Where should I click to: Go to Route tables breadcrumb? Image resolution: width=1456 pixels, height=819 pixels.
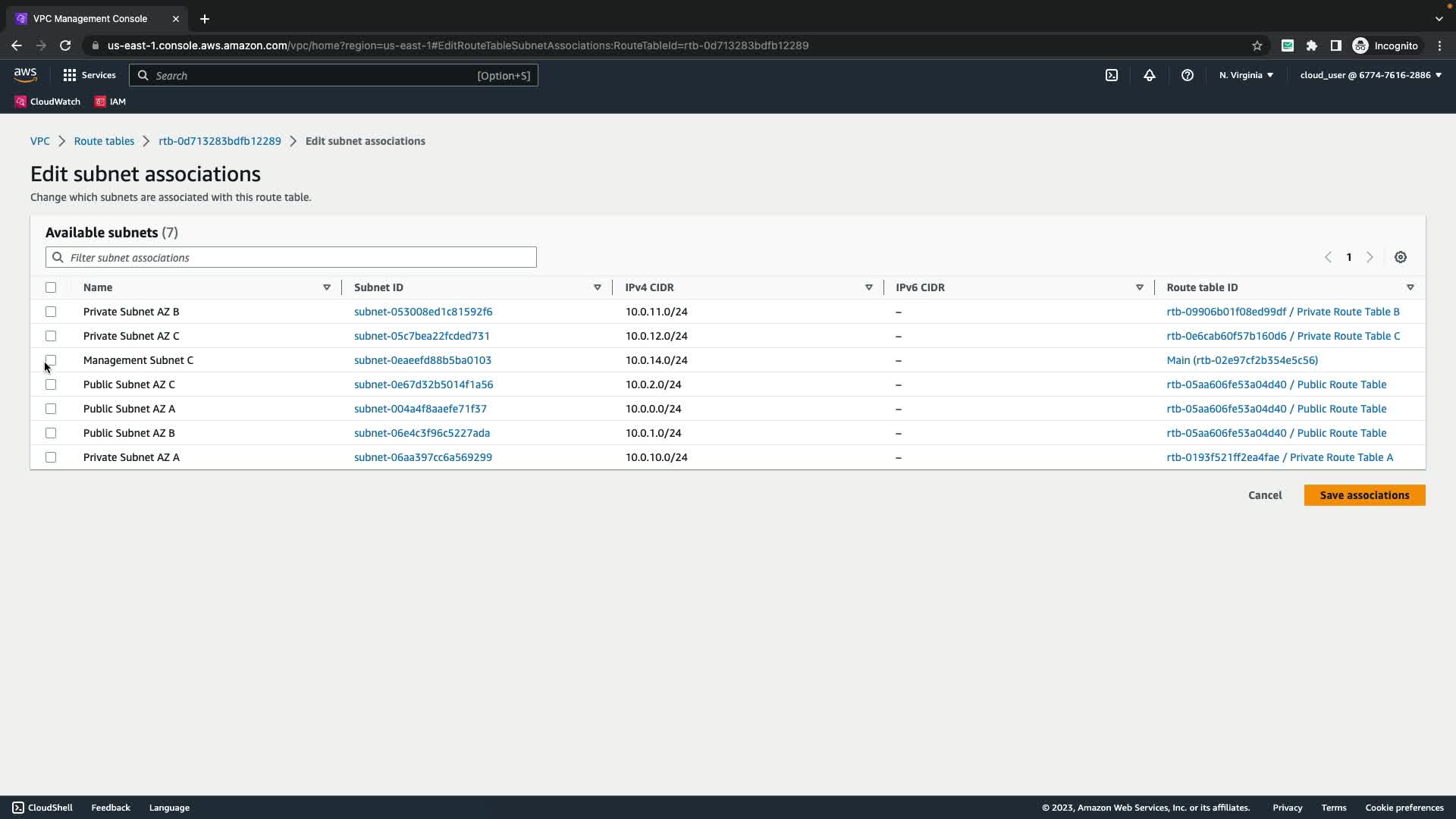104,141
